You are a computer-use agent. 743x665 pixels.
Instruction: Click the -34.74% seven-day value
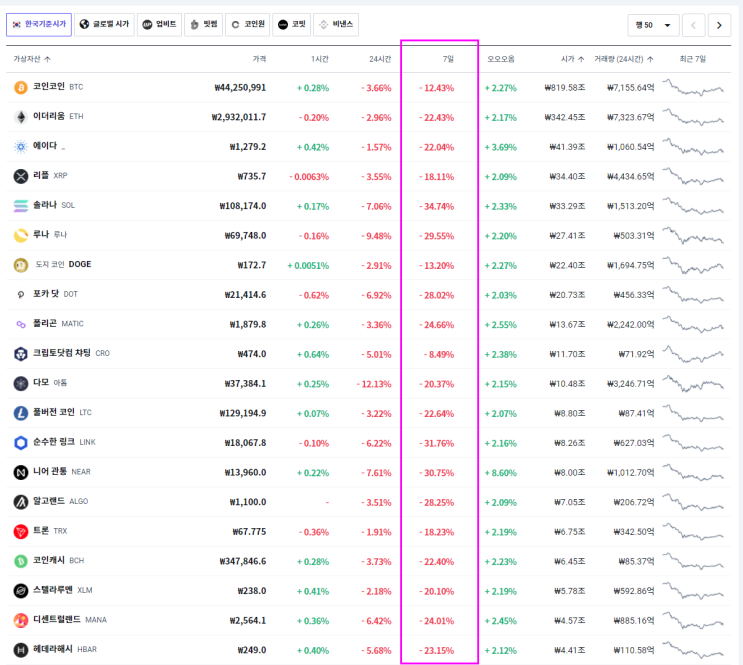click(x=436, y=206)
